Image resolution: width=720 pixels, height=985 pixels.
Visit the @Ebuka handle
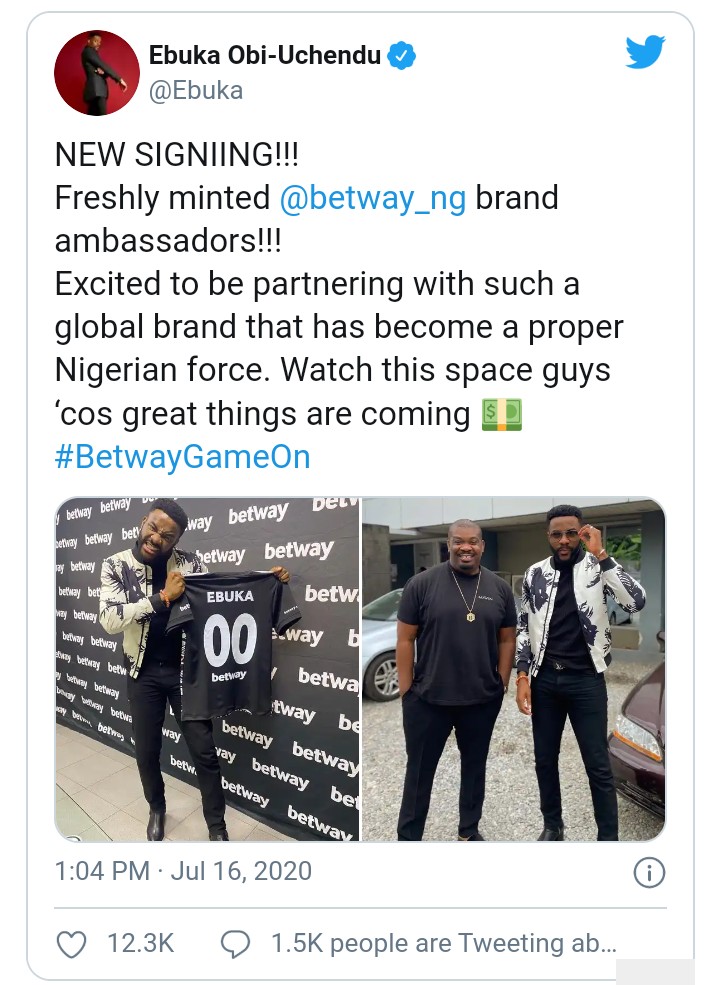(196, 90)
